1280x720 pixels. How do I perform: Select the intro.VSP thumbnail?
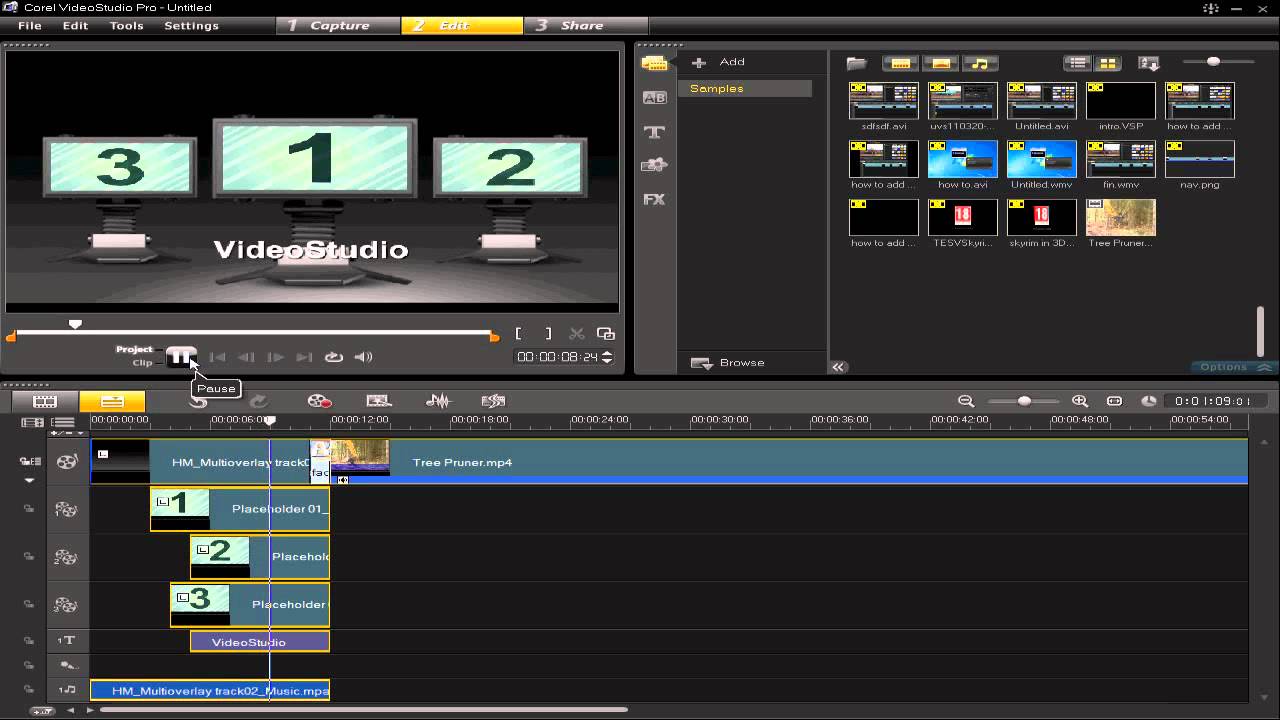1121,101
